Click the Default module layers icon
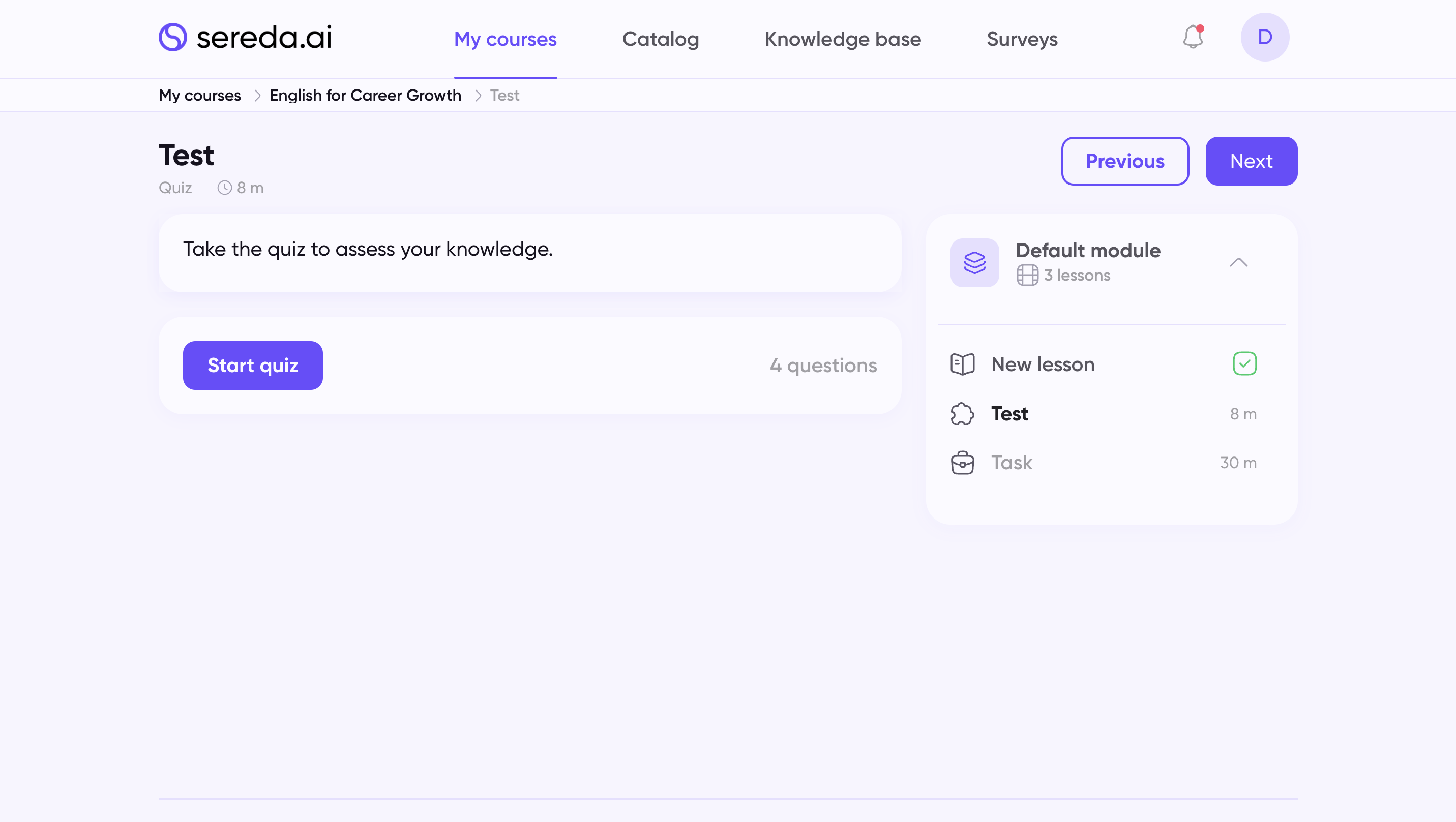This screenshot has width=1456, height=822. (x=974, y=263)
